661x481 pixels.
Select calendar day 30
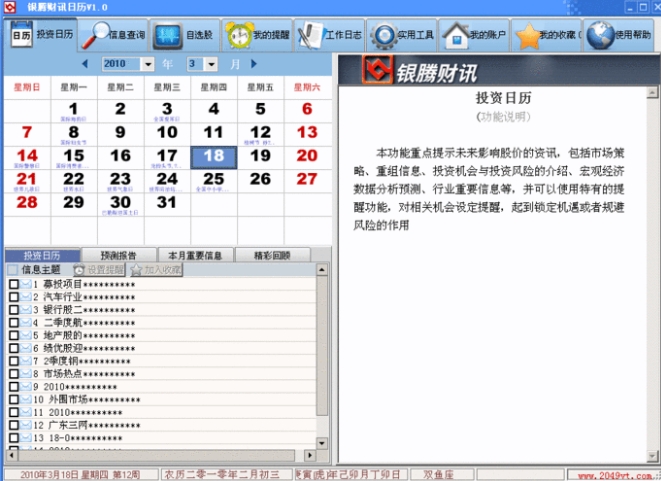[x=120, y=204]
